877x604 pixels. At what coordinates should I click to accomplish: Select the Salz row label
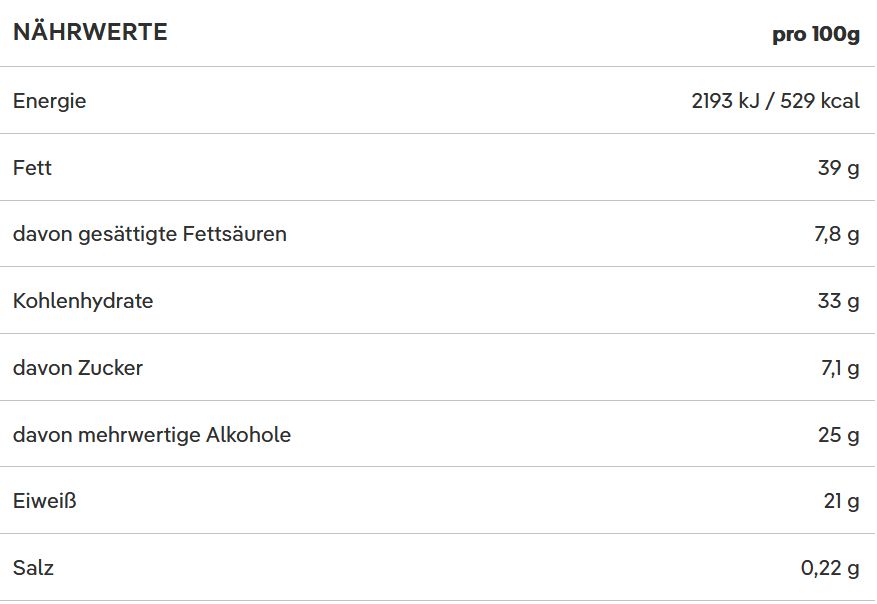click(33, 568)
